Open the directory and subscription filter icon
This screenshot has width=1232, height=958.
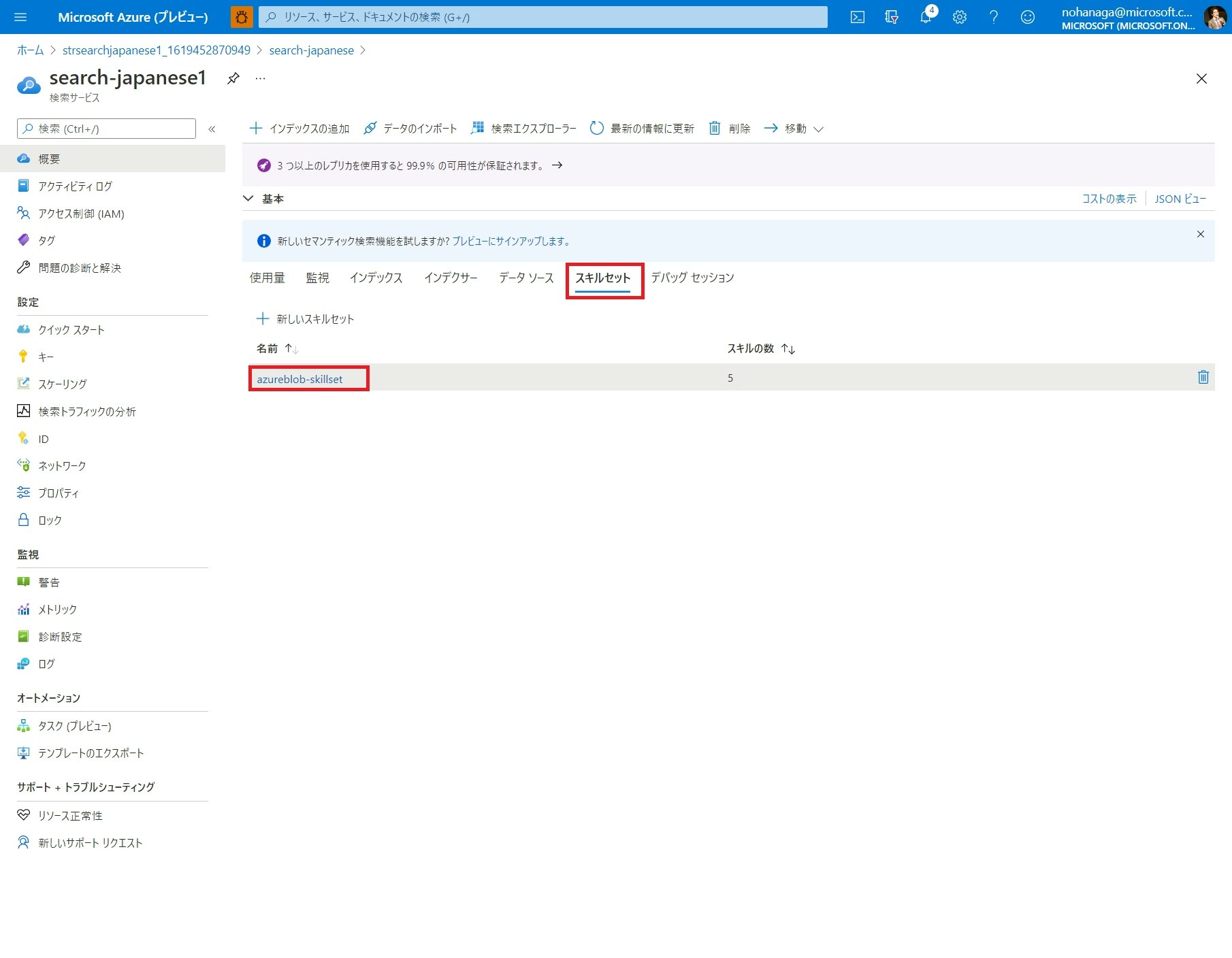(892, 17)
